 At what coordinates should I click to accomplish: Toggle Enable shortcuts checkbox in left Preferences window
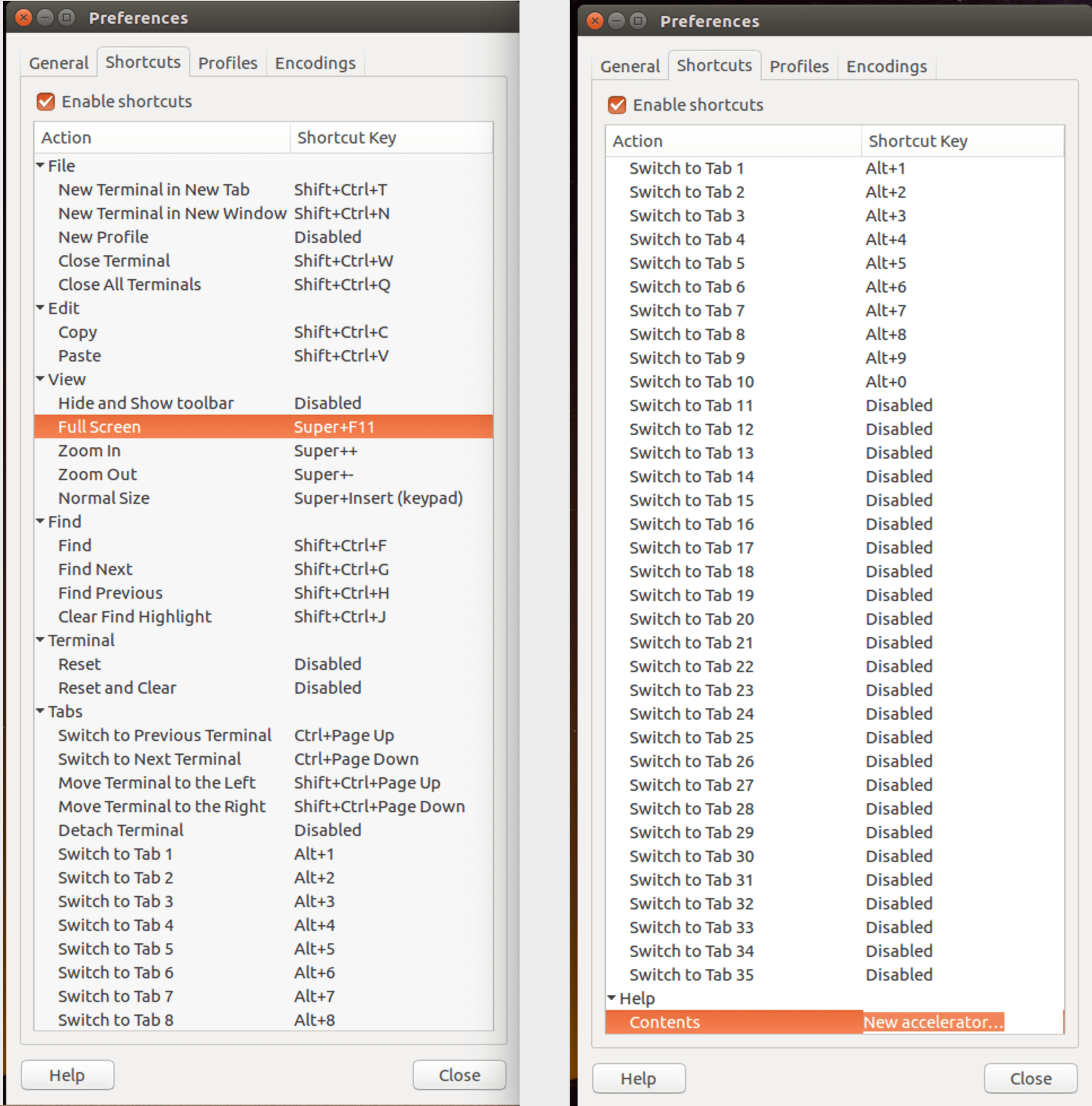(46, 102)
